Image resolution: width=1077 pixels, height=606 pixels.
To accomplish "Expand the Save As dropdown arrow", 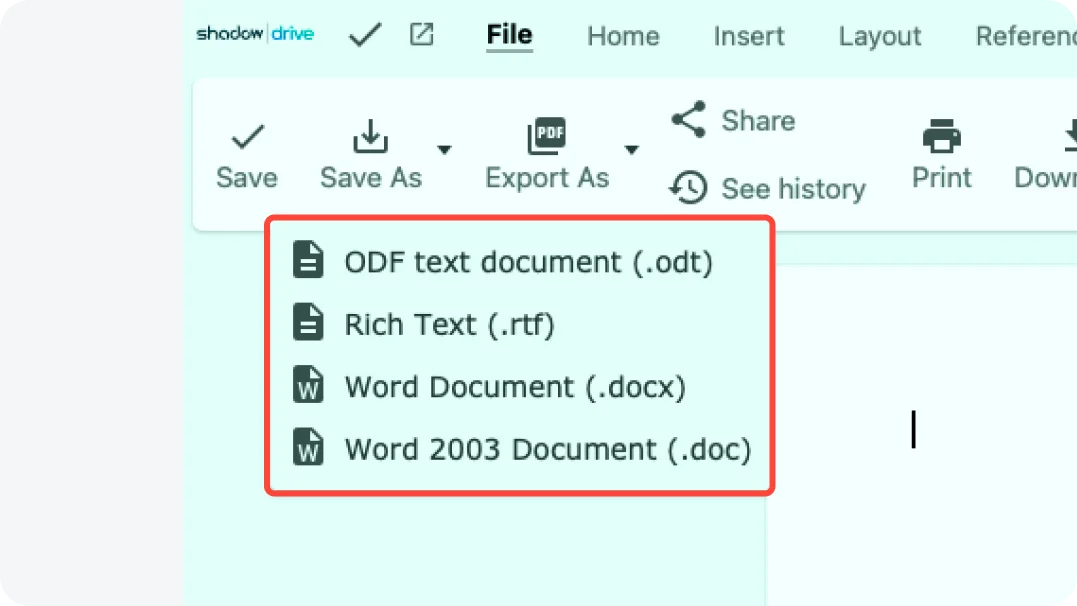I will click(444, 150).
